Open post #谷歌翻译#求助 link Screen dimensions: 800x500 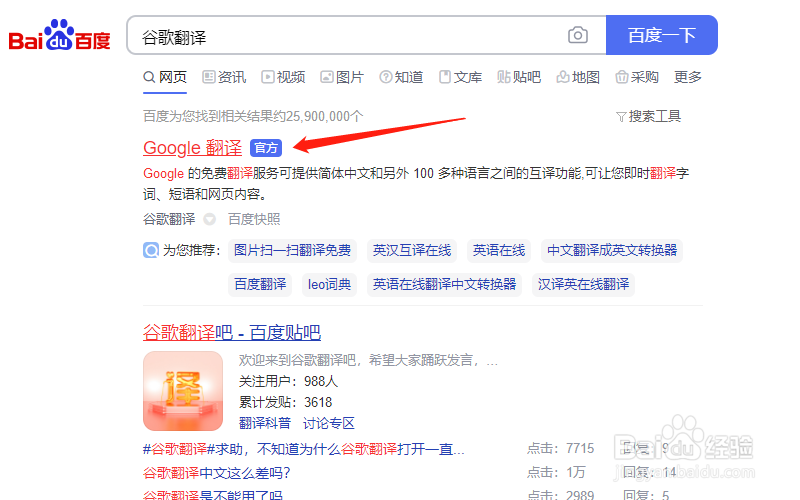pos(304,449)
